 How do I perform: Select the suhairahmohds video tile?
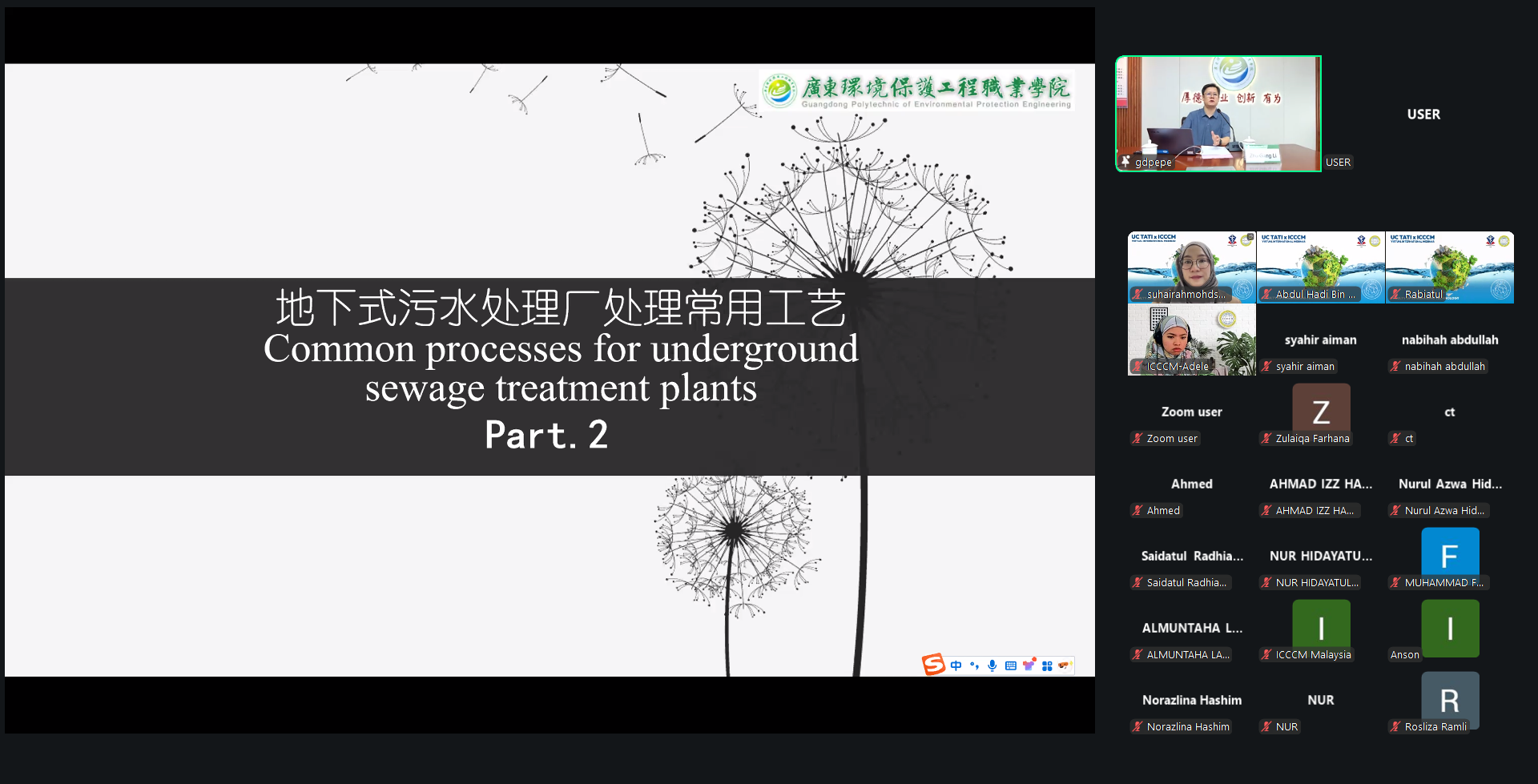click(x=1191, y=266)
